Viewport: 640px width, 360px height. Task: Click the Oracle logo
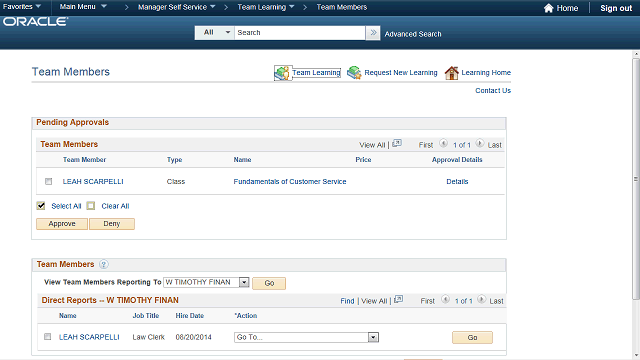coord(36,22)
